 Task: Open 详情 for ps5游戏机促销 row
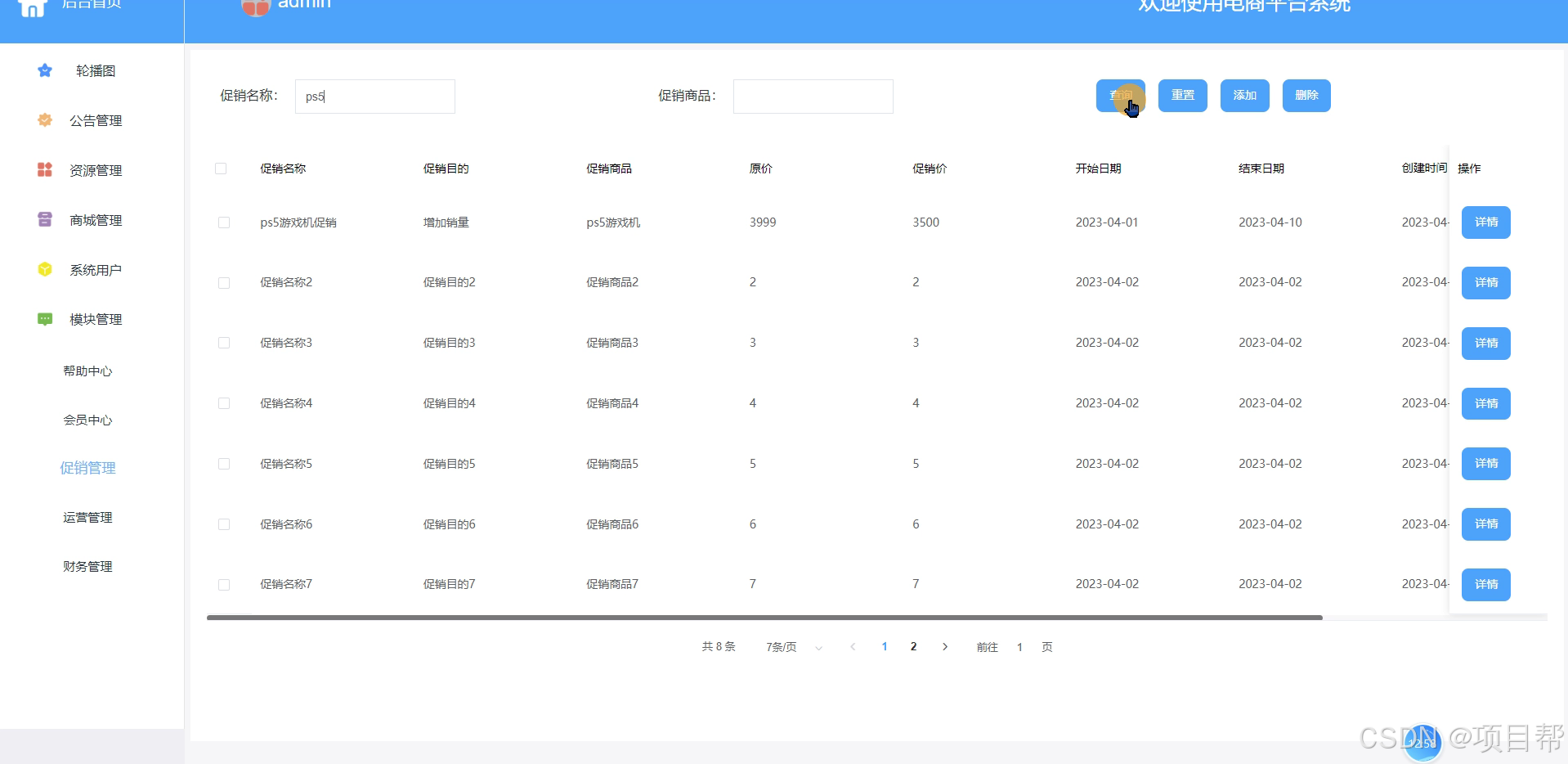click(1486, 222)
